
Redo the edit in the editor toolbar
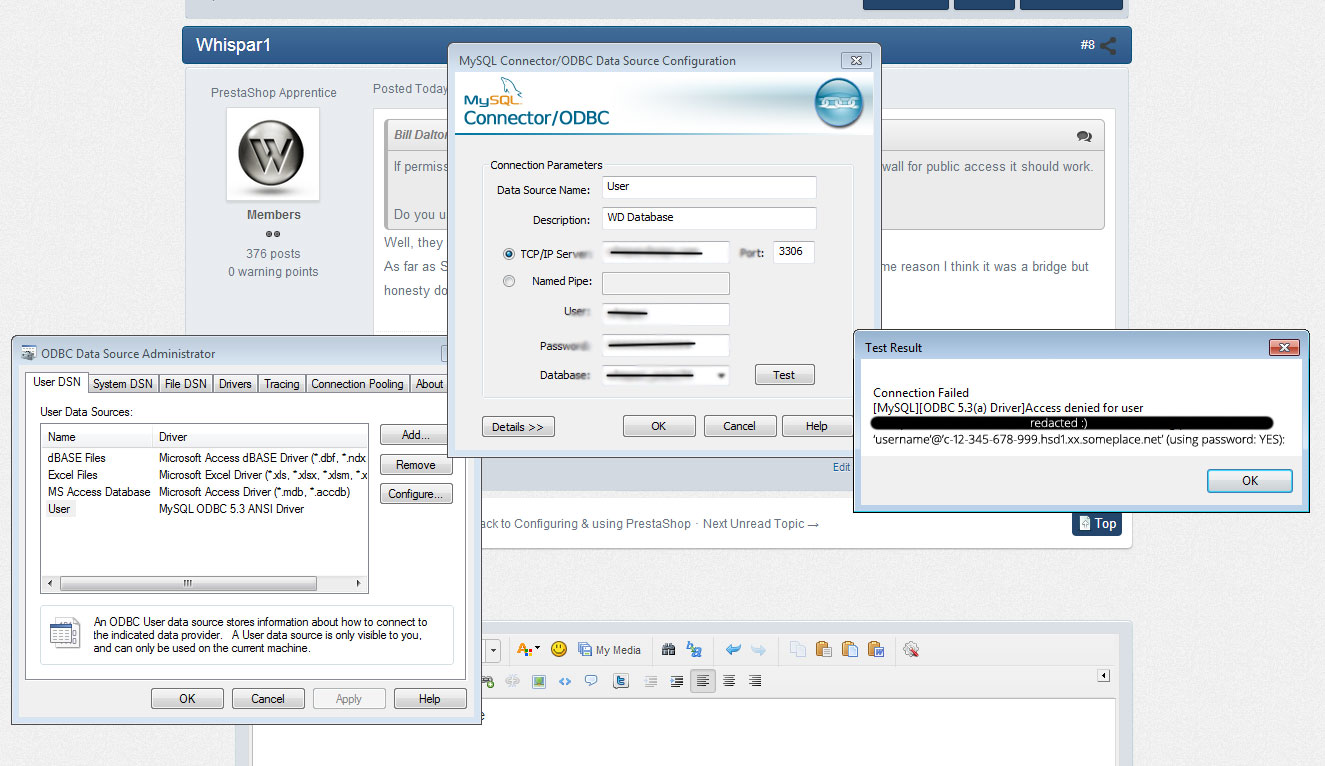[x=758, y=650]
